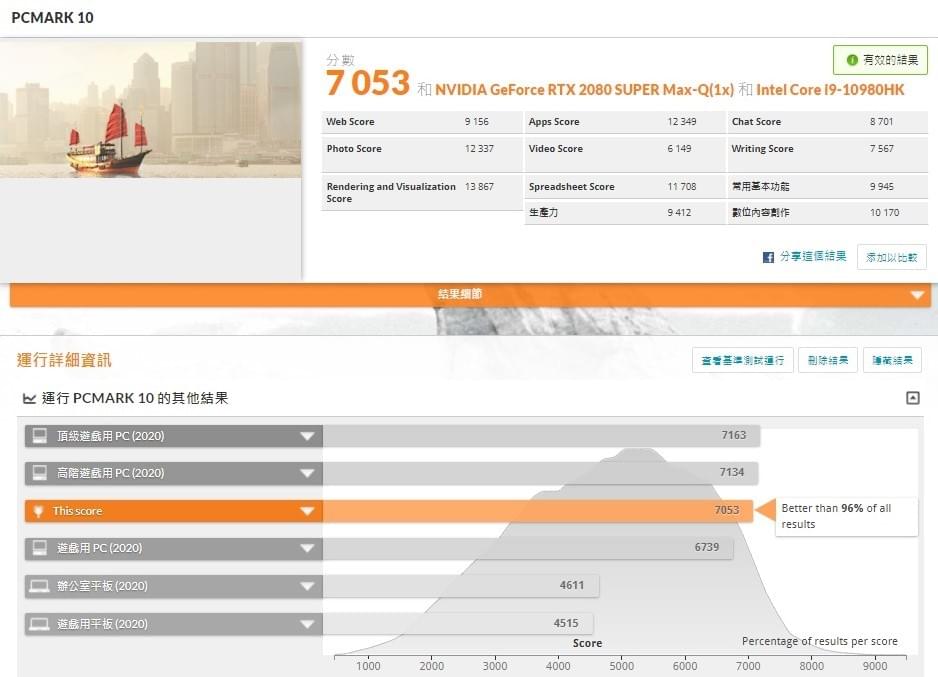Click the 6739 score value

coord(706,547)
